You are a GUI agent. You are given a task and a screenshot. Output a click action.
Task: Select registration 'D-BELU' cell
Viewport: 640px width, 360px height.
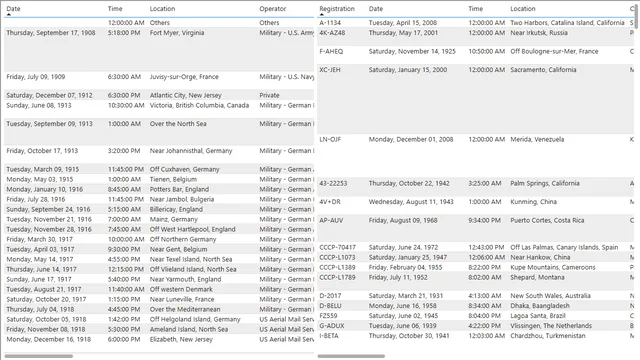(x=330, y=306)
